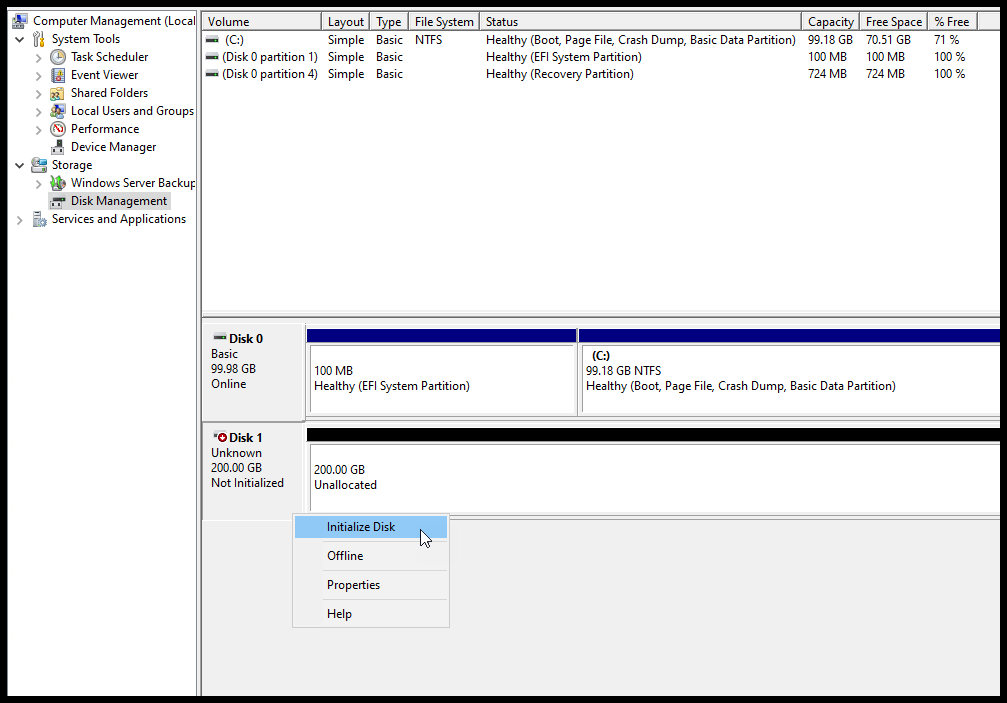This screenshot has height=703, width=1007.
Task: Select the Device Manager tree item
Action: [113, 147]
